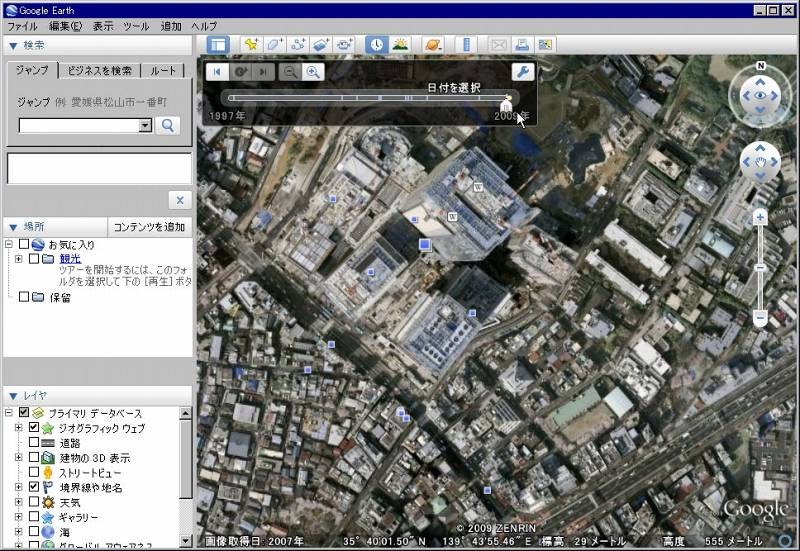Record a tour with camera icon
Viewport: 800px width, 551px height.
[x=345, y=45]
